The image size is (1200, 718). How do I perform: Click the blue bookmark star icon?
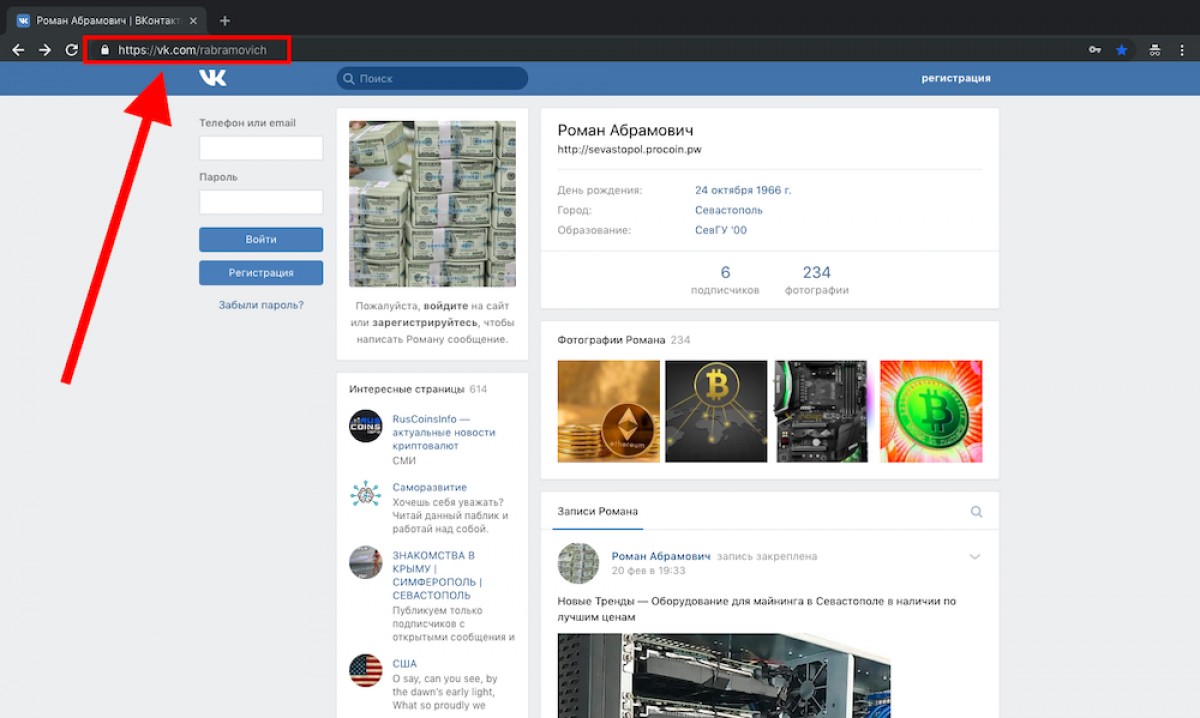(x=1122, y=50)
